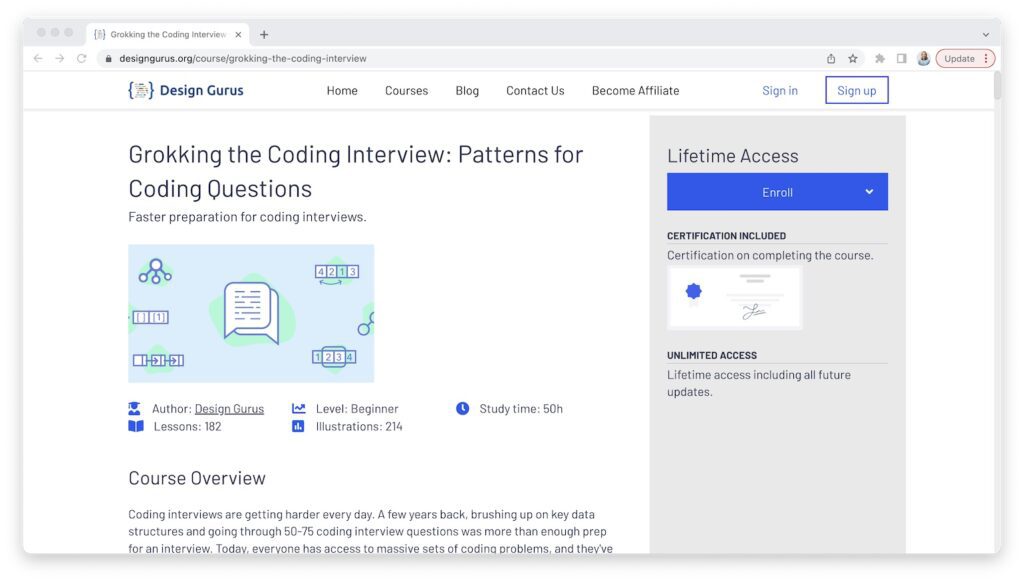
Task: Click the Enroll button
Action: point(777,191)
